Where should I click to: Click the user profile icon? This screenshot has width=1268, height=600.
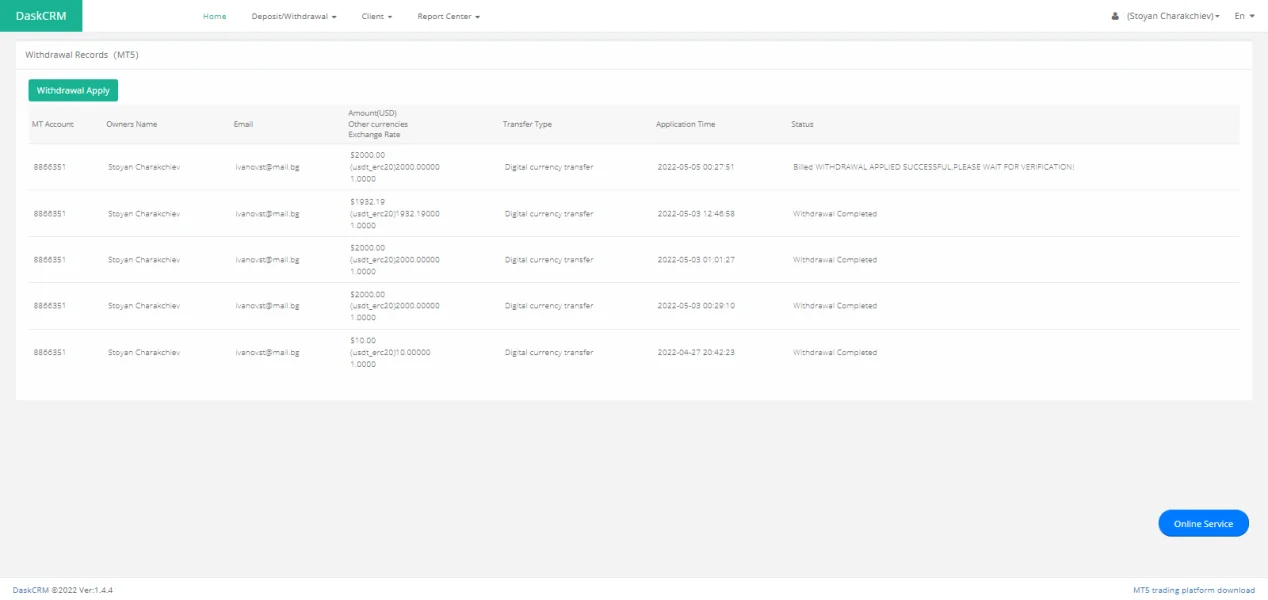click(x=1115, y=17)
